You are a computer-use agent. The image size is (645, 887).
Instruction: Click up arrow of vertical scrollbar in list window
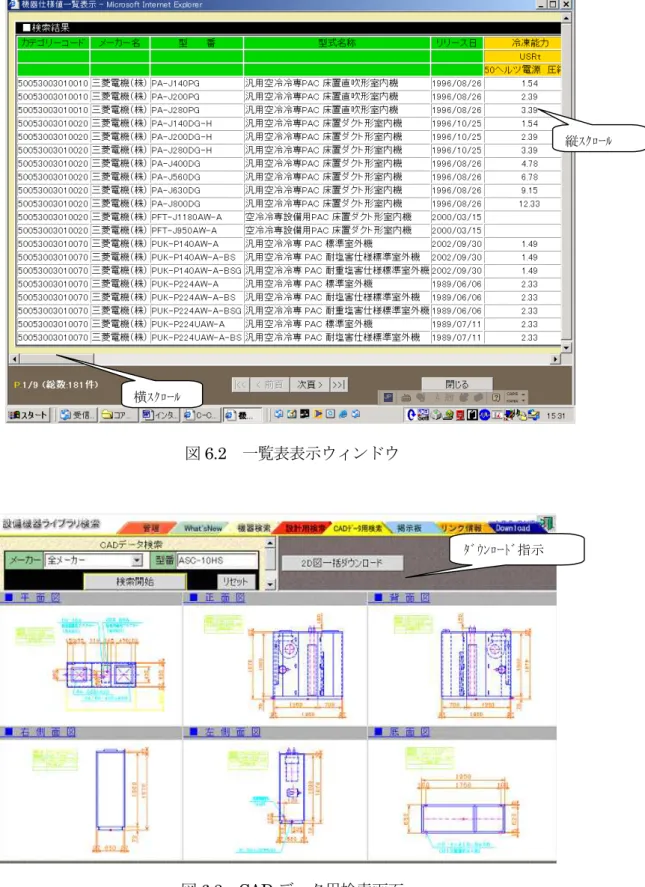coord(566,19)
